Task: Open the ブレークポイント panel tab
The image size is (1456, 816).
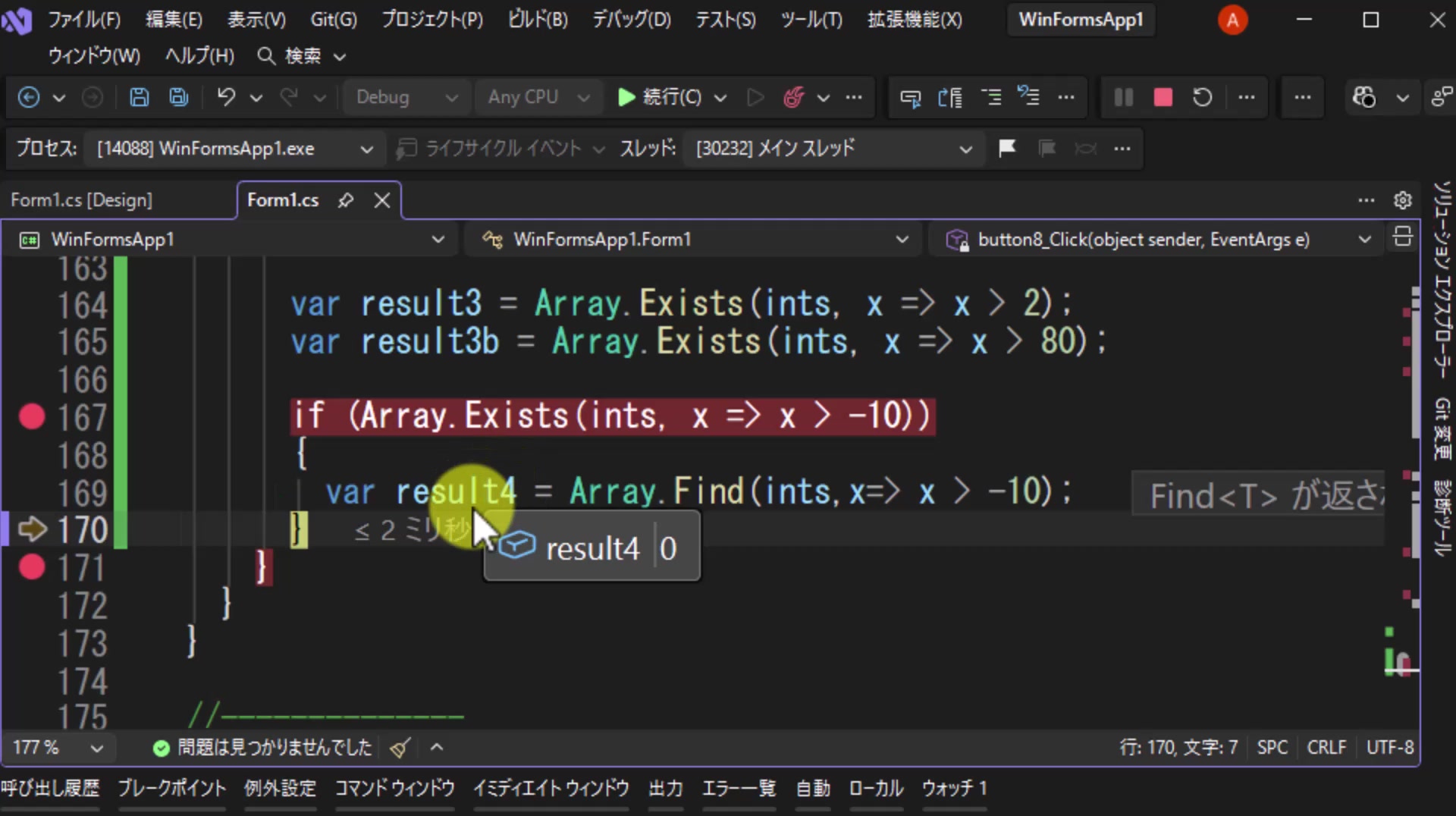Action: click(x=172, y=789)
